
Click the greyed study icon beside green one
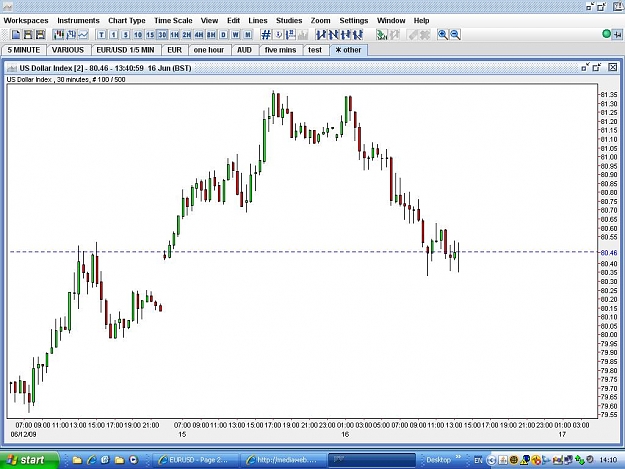[x=394, y=35]
